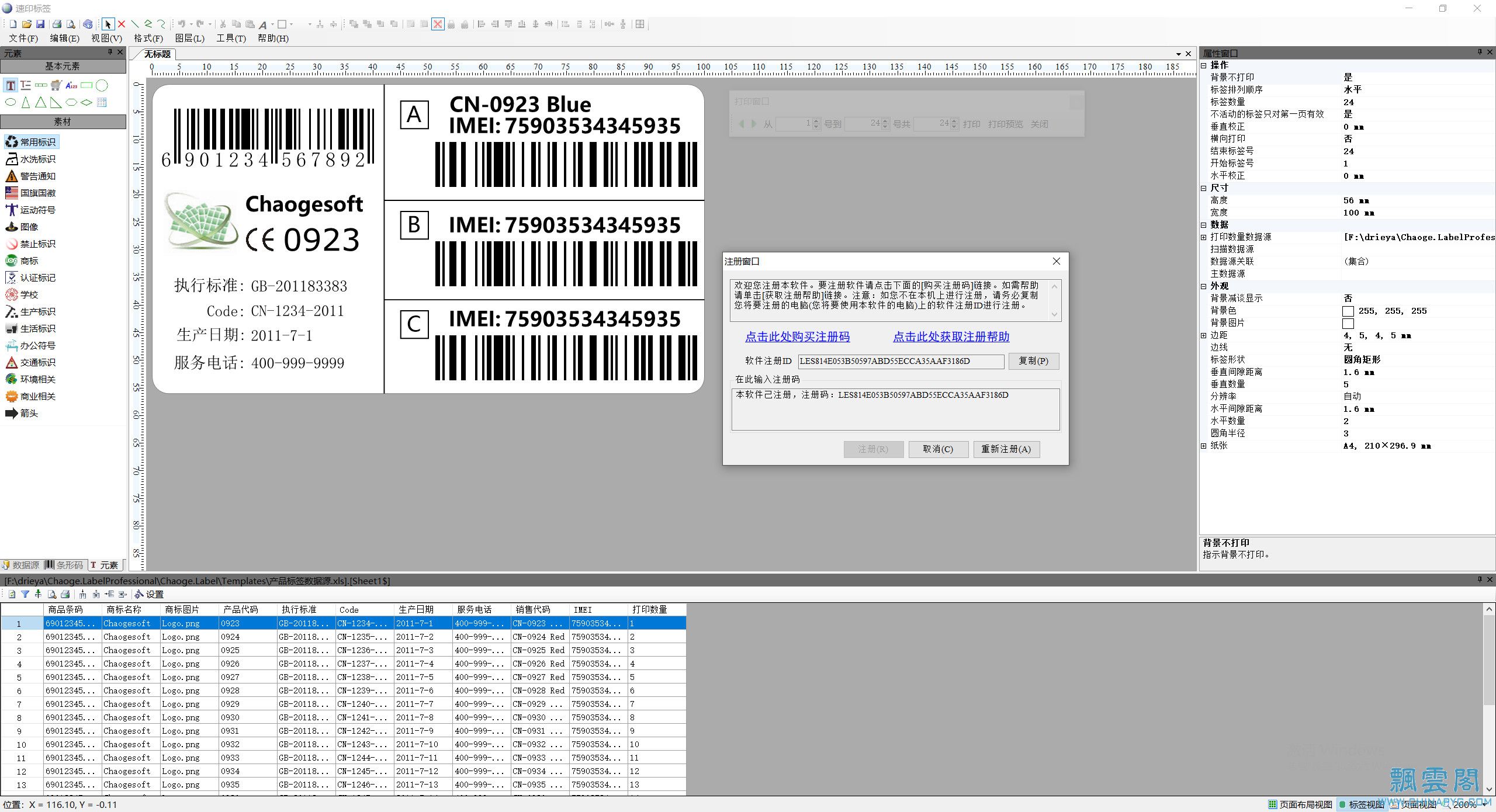Screen dimensions: 1496x812
Task: Select the straight line drawing tool
Action: (x=135, y=24)
